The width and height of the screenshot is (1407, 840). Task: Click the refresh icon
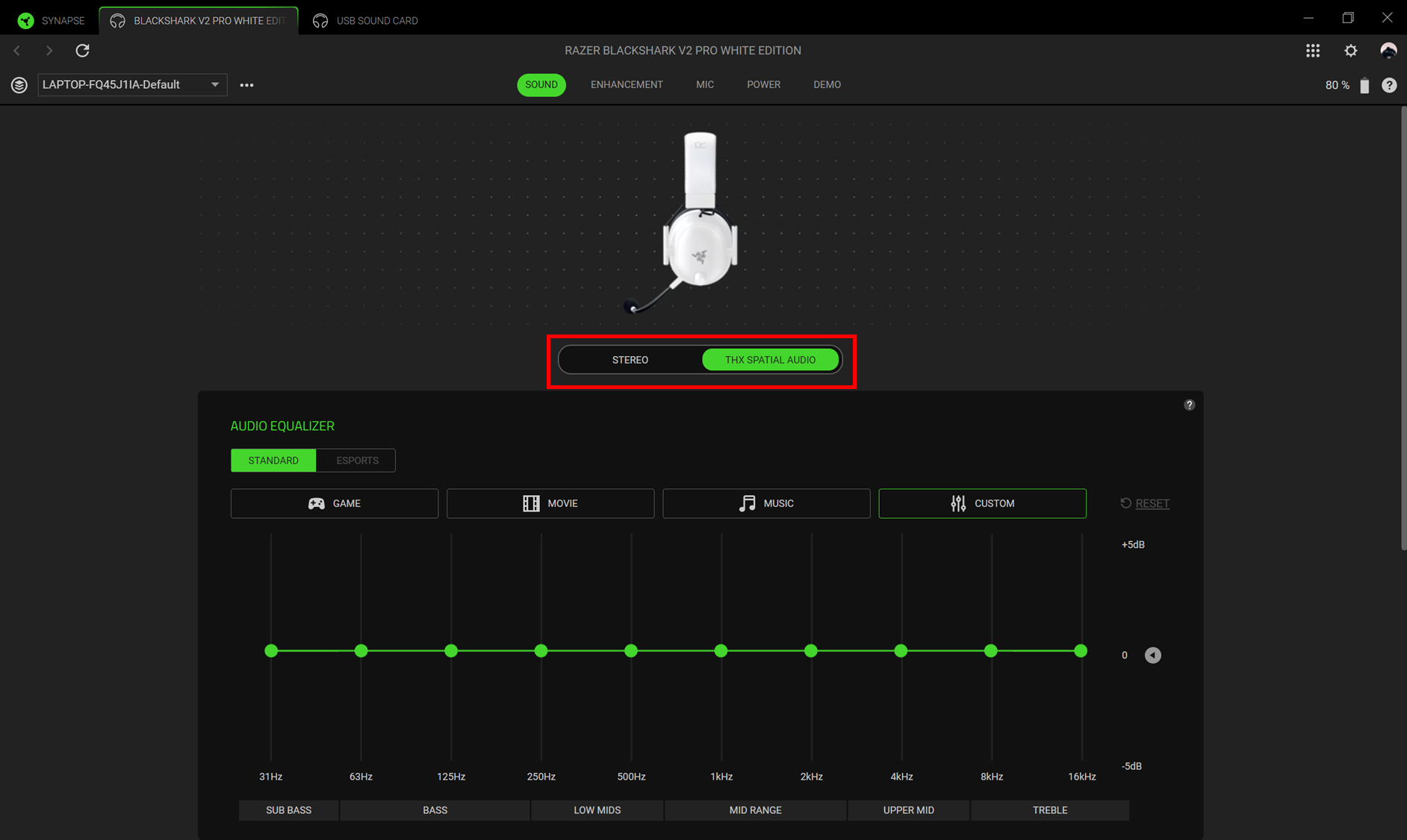(82, 50)
